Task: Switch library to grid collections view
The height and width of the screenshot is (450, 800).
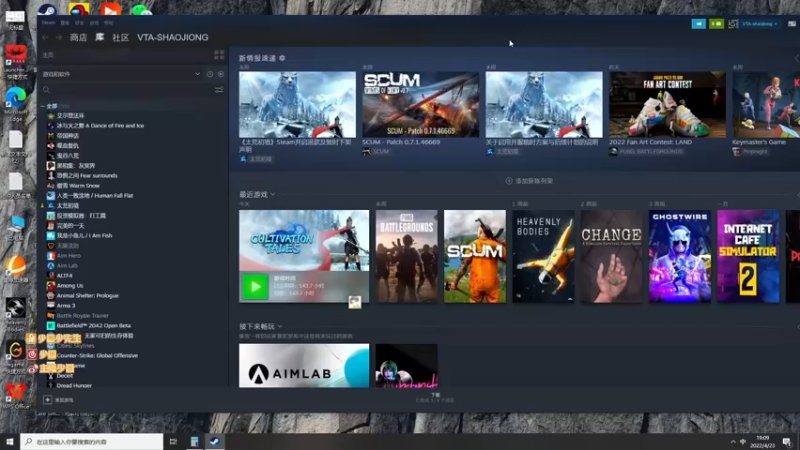Action: click(x=219, y=55)
